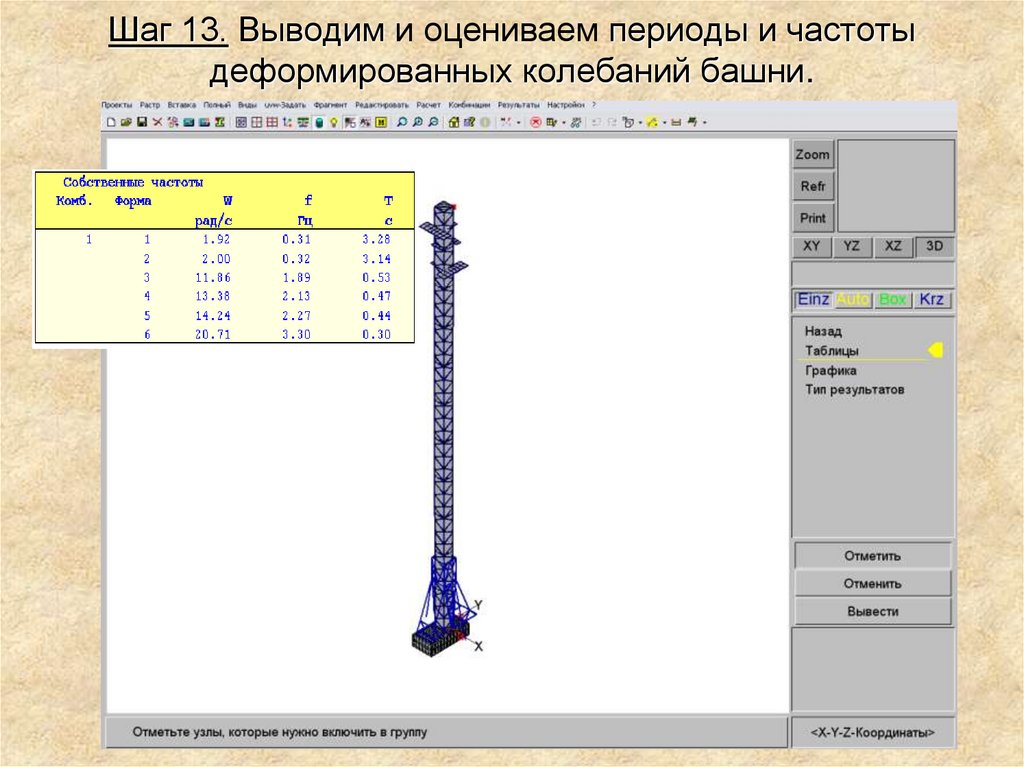Screen dimensions: 1024x767
Task: Click frequency value 20.71 in table
Action: coord(213,335)
